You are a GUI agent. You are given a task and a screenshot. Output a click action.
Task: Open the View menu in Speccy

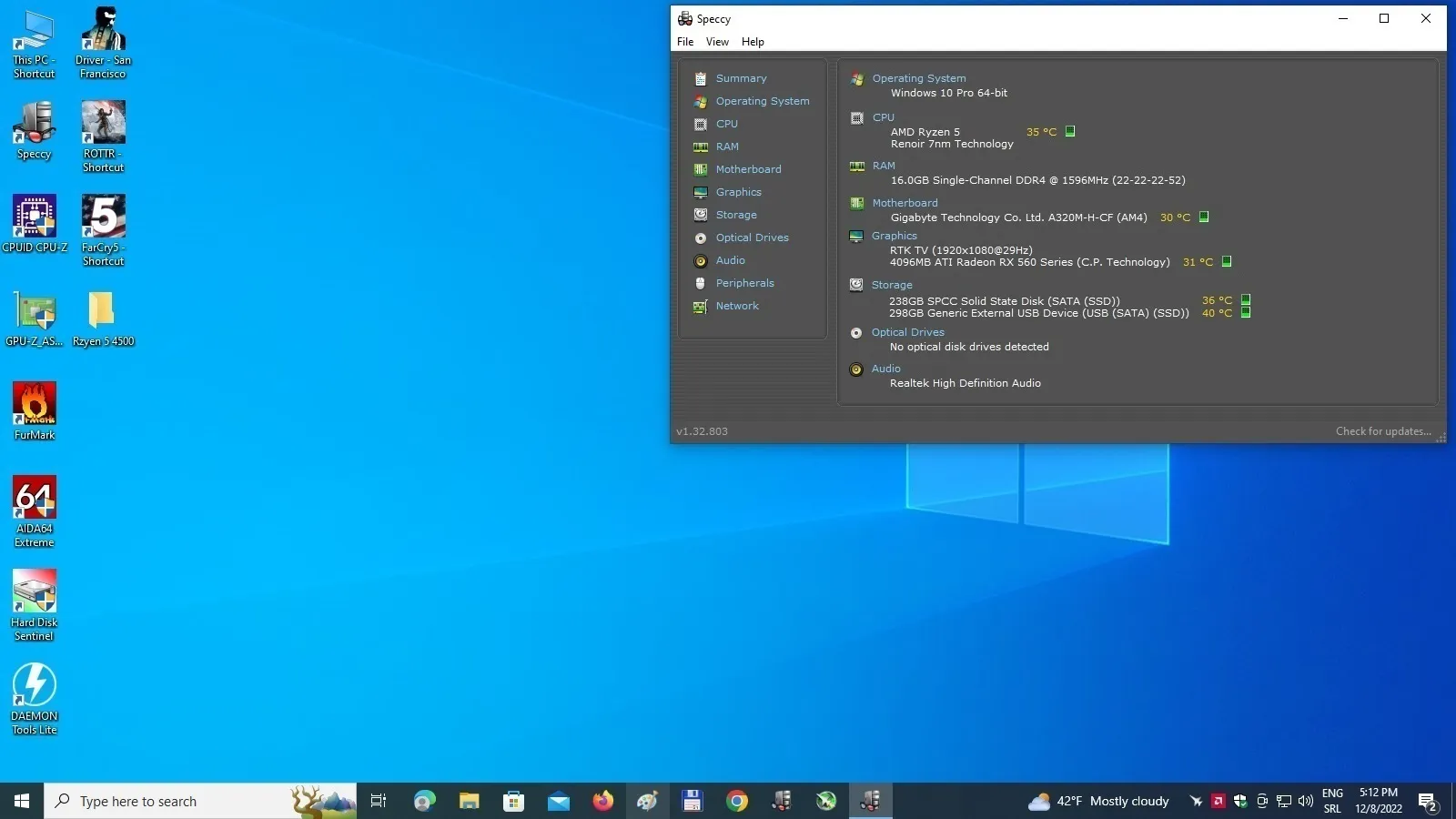coord(717,42)
